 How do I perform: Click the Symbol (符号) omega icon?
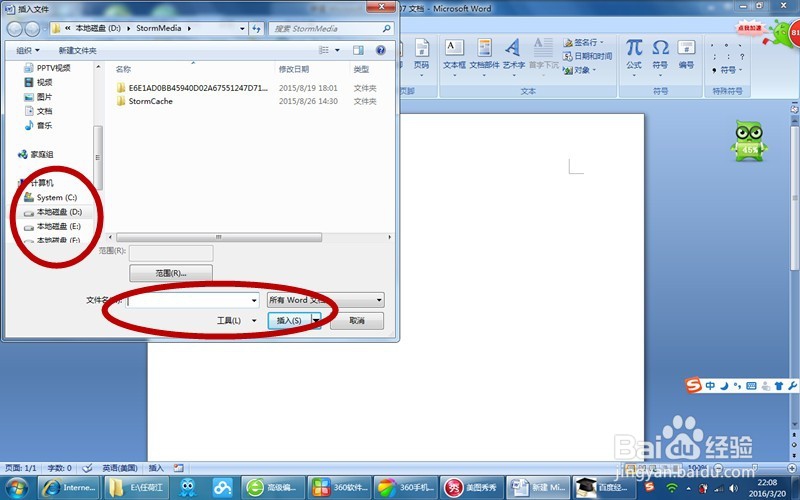point(660,55)
